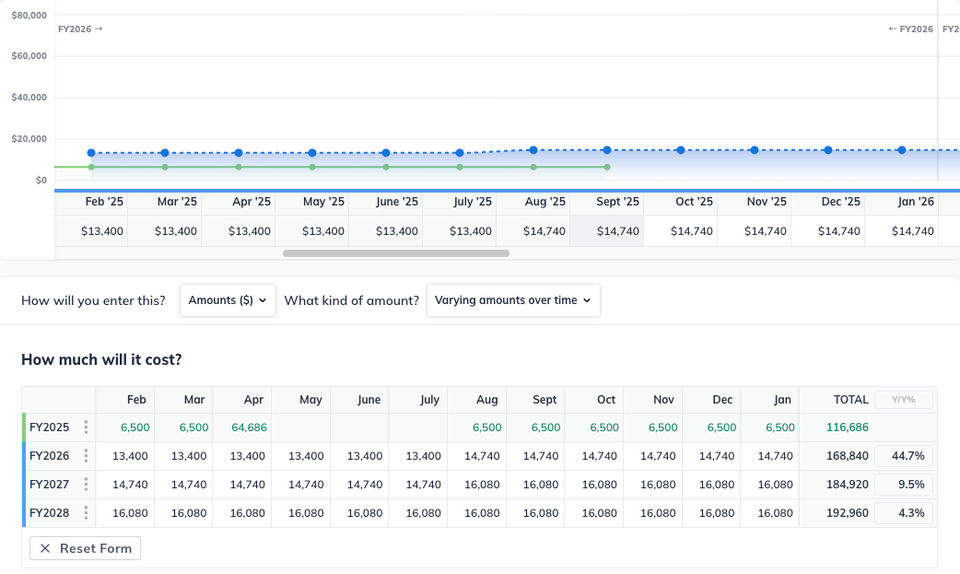
Task: Click the empty FY2025 June cell
Action: click(x=360, y=427)
